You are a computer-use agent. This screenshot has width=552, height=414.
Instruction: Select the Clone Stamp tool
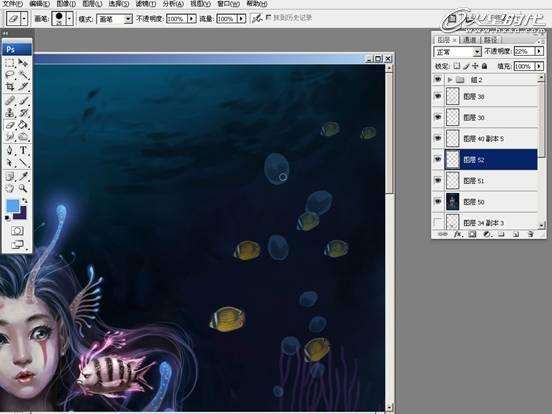pos(10,113)
